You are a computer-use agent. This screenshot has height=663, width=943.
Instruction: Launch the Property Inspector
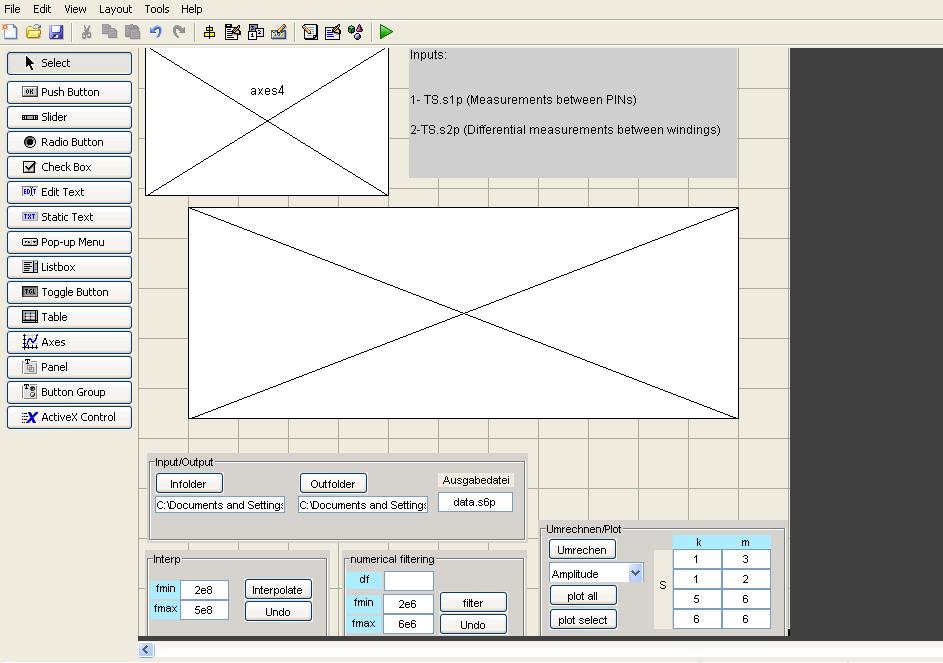coord(333,32)
